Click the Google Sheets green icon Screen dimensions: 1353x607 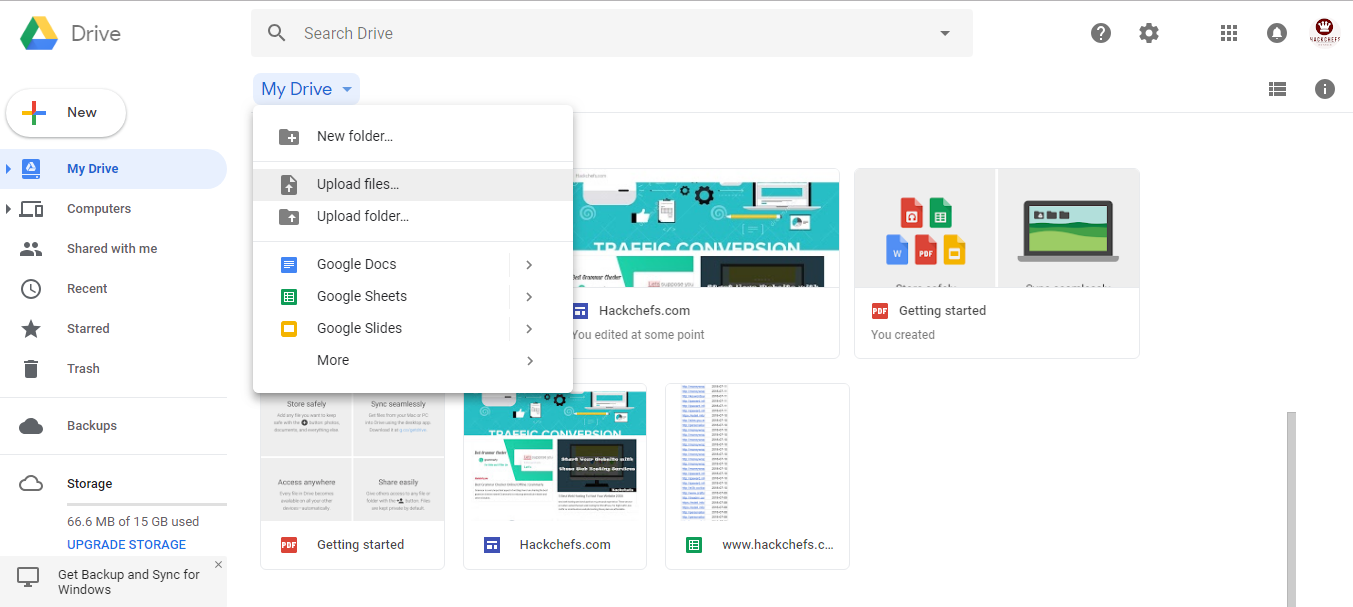289,296
